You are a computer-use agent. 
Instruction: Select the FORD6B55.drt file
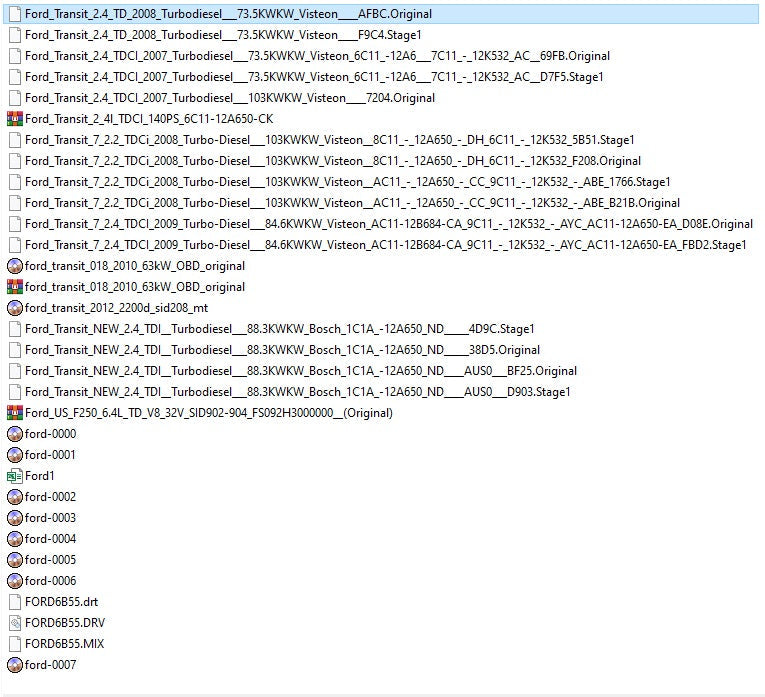pyautogui.click(x=61, y=602)
